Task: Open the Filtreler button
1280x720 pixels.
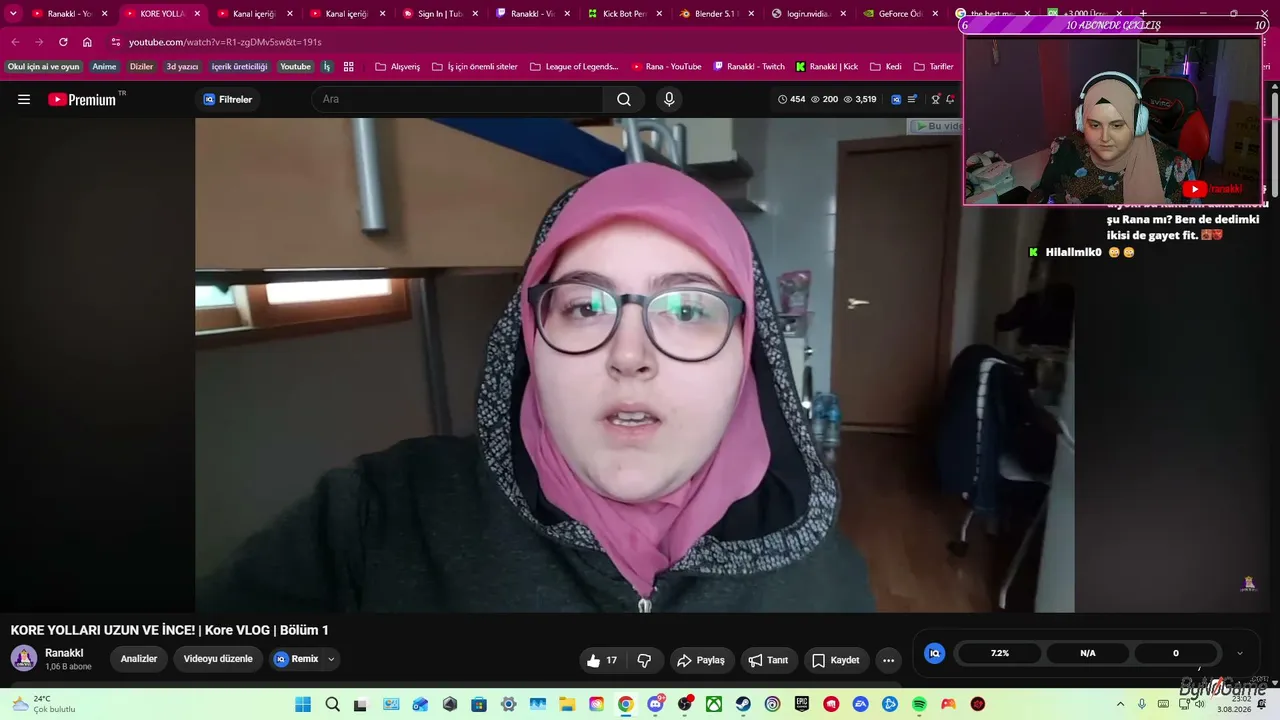Action: 228,99
